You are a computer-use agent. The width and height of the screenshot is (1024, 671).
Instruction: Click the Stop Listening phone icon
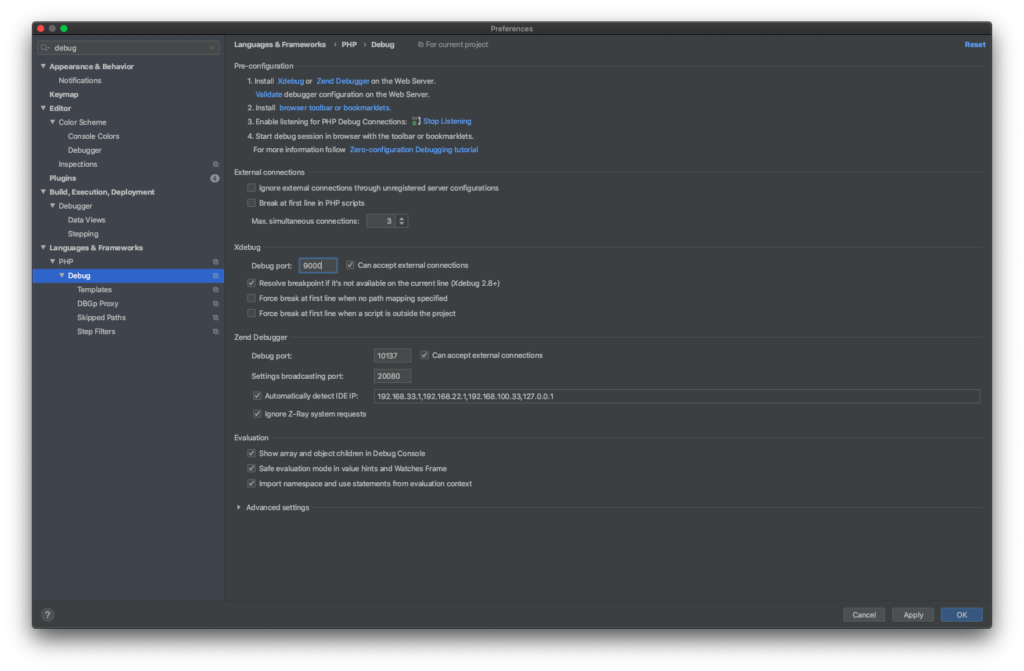416,121
